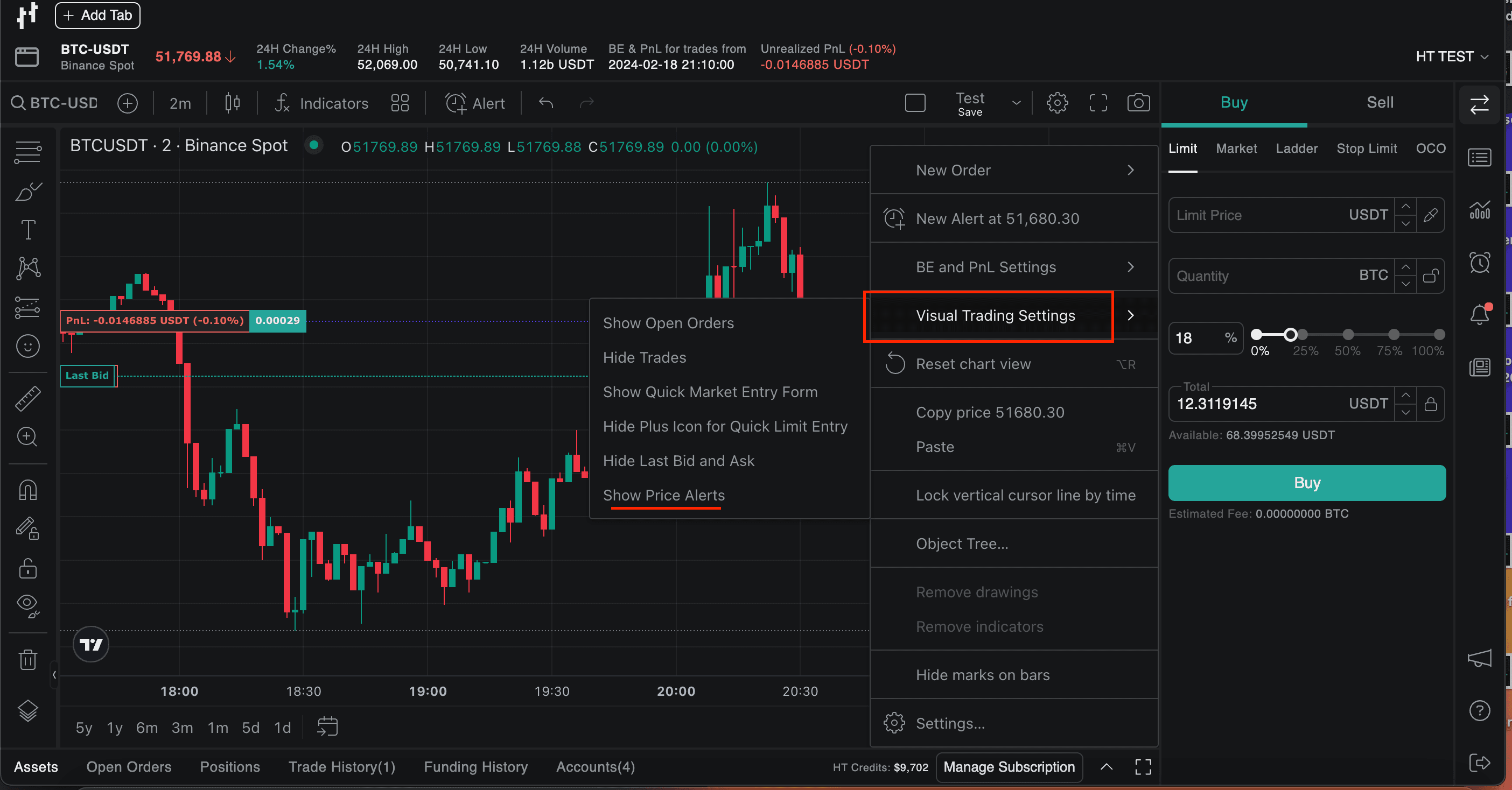Collapse left drawing toolbar arrow
Viewport: 1512px width, 790px height.
(54, 674)
